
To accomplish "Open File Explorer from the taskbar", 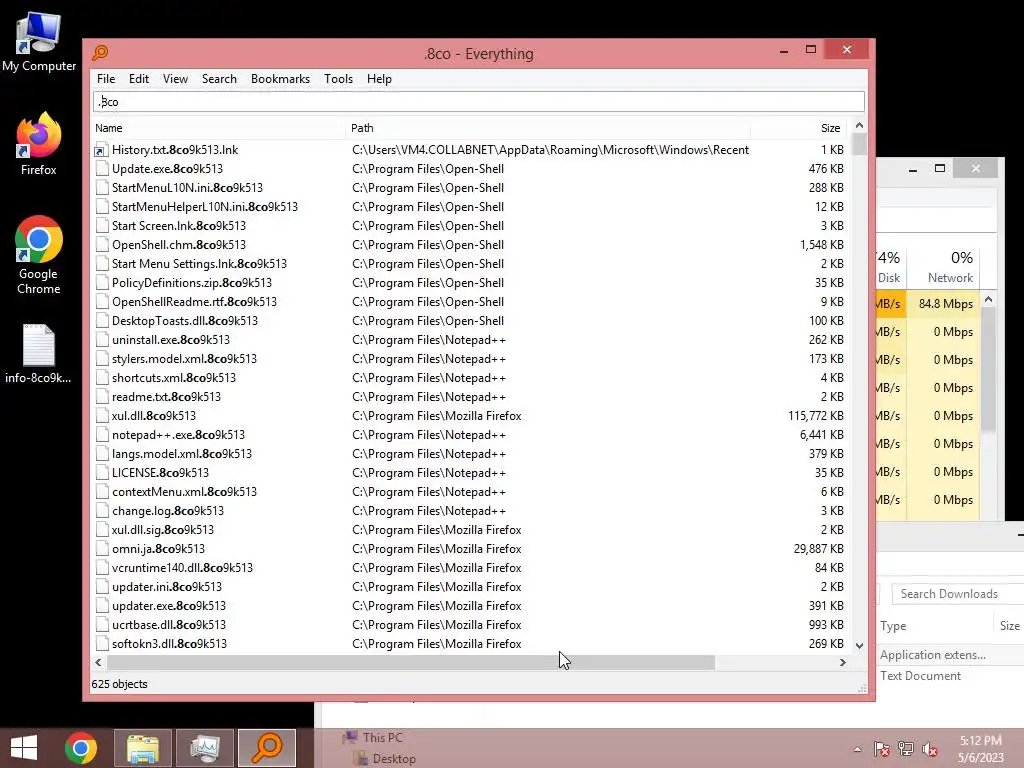I will tap(142, 748).
